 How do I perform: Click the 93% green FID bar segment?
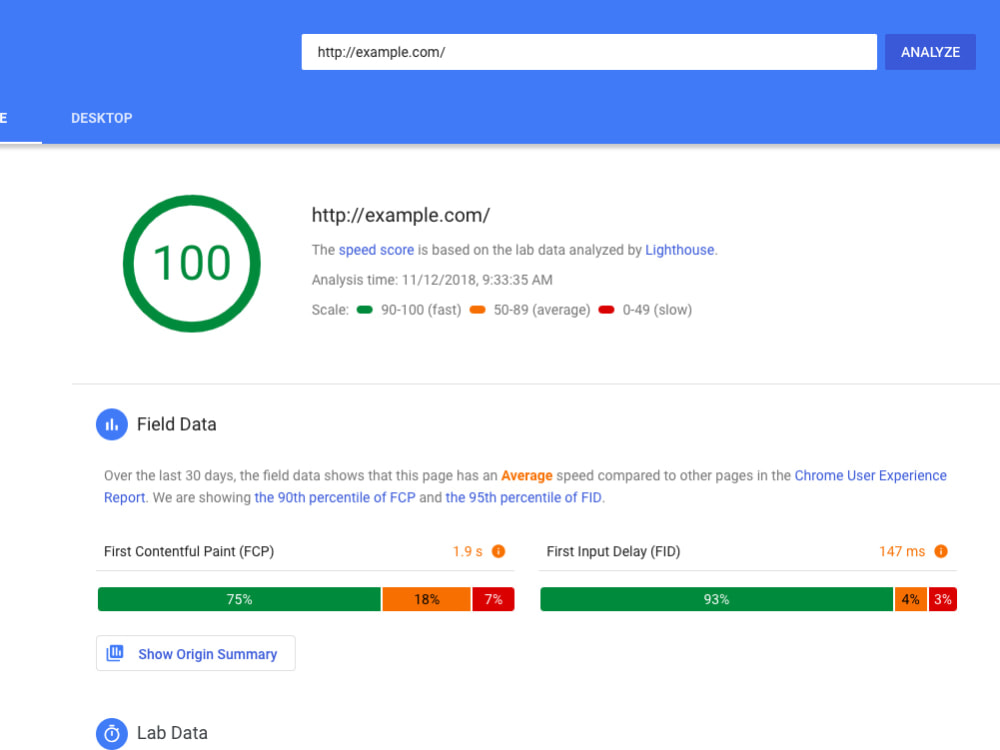(716, 599)
